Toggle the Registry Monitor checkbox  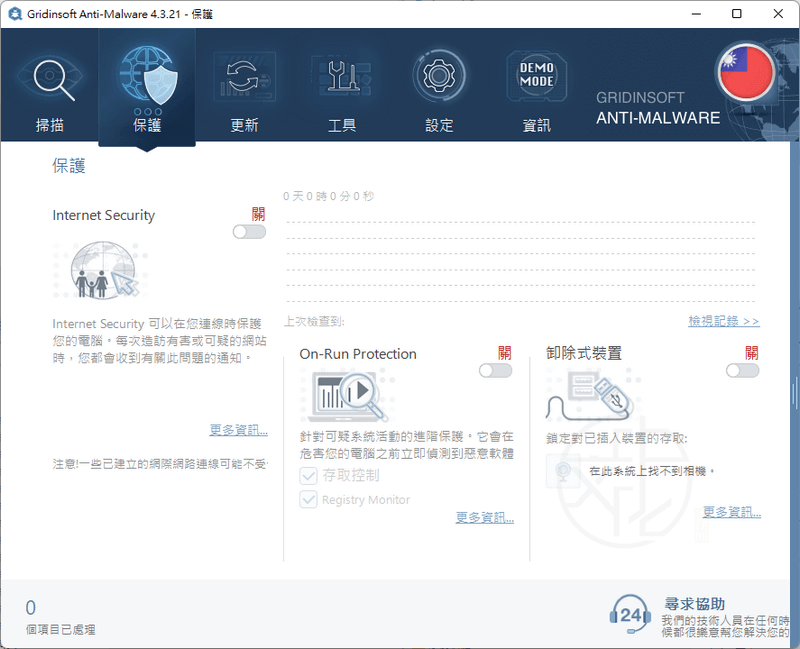tap(308, 500)
